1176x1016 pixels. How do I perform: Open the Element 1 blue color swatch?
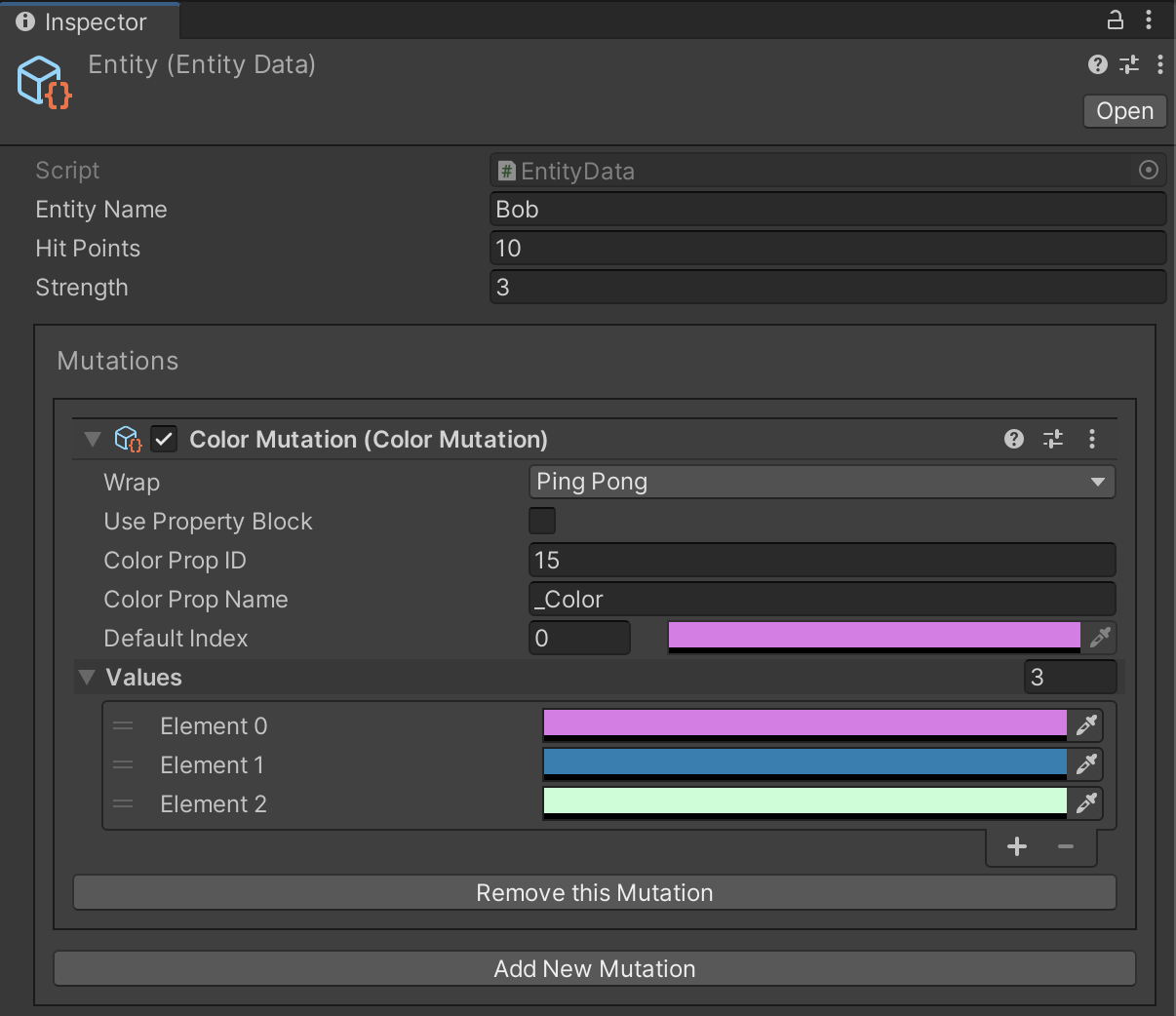(805, 763)
